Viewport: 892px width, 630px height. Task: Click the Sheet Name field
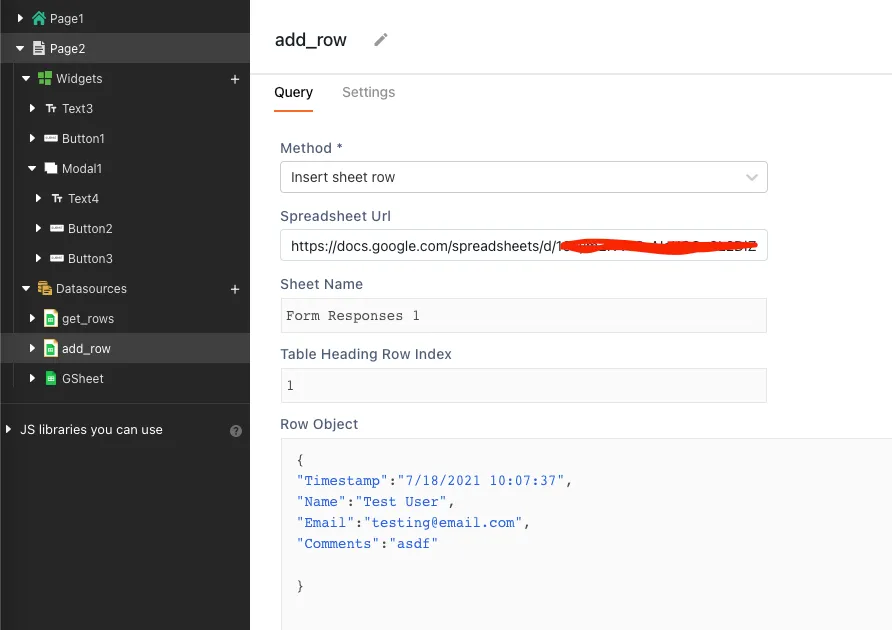[524, 315]
